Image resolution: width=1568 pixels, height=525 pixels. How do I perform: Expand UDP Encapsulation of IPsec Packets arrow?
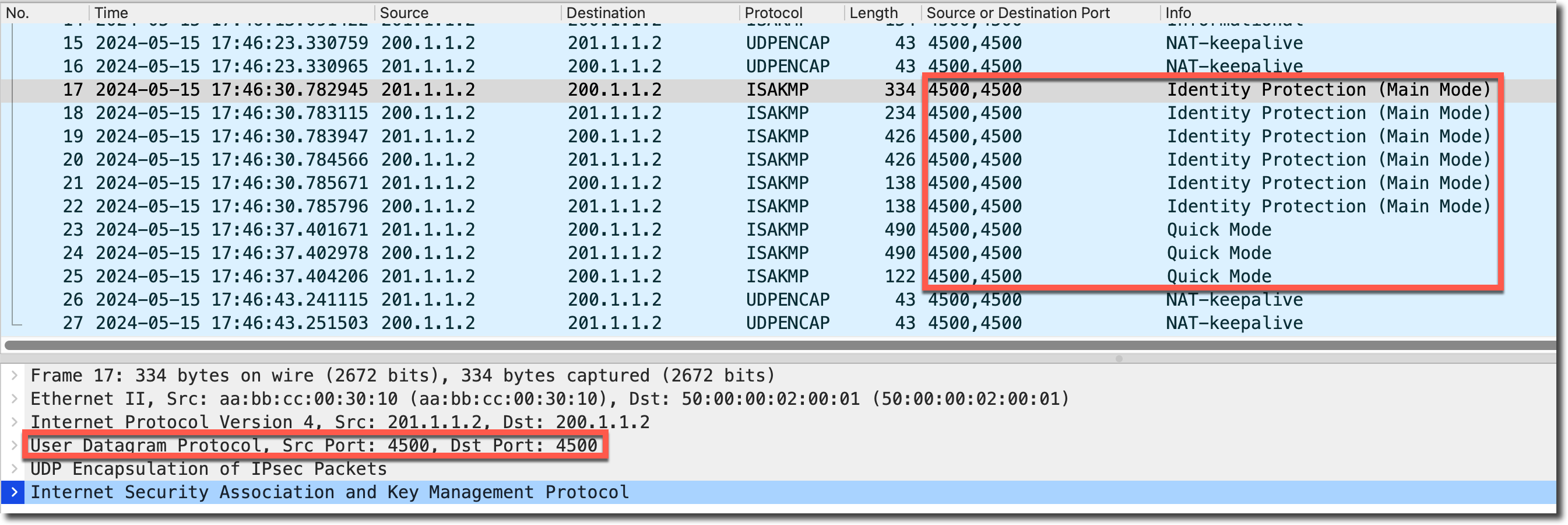pyautogui.click(x=14, y=469)
